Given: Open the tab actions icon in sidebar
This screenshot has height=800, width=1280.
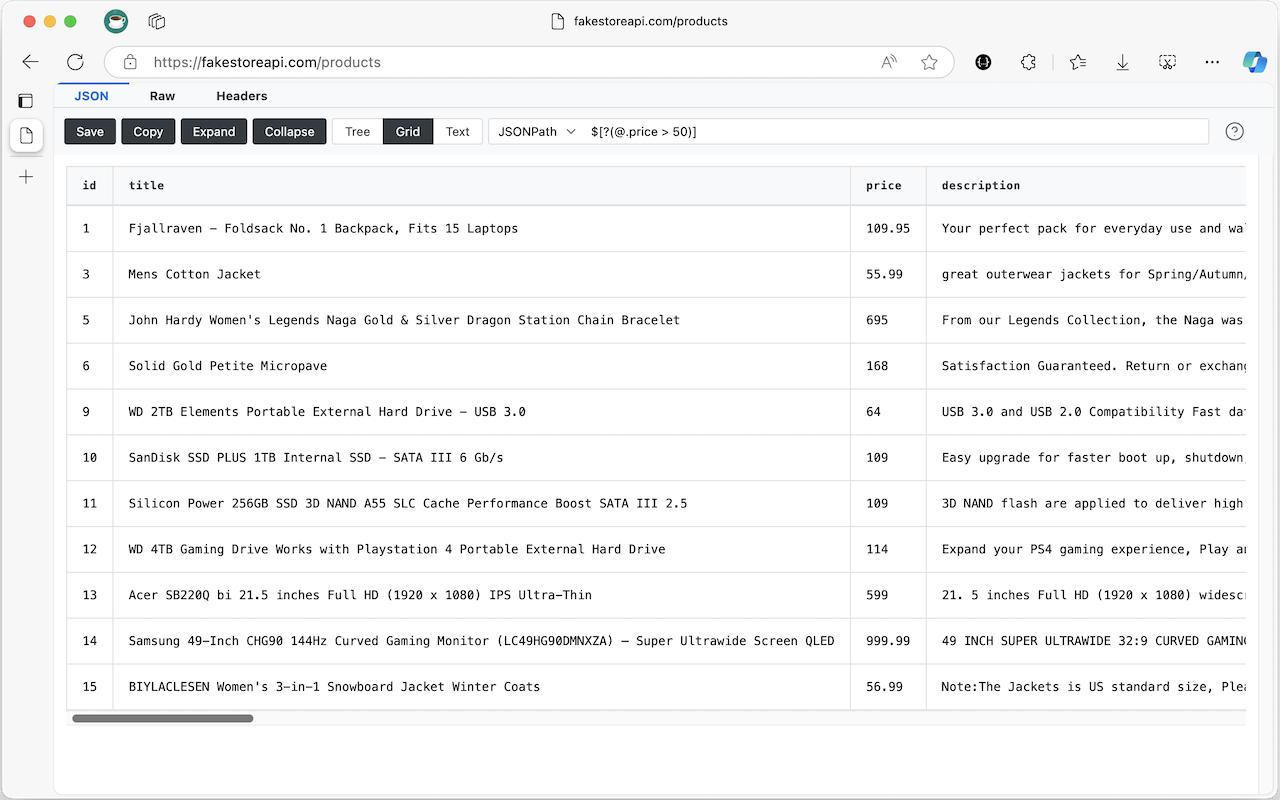Looking at the screenshot, I should 26,100.
